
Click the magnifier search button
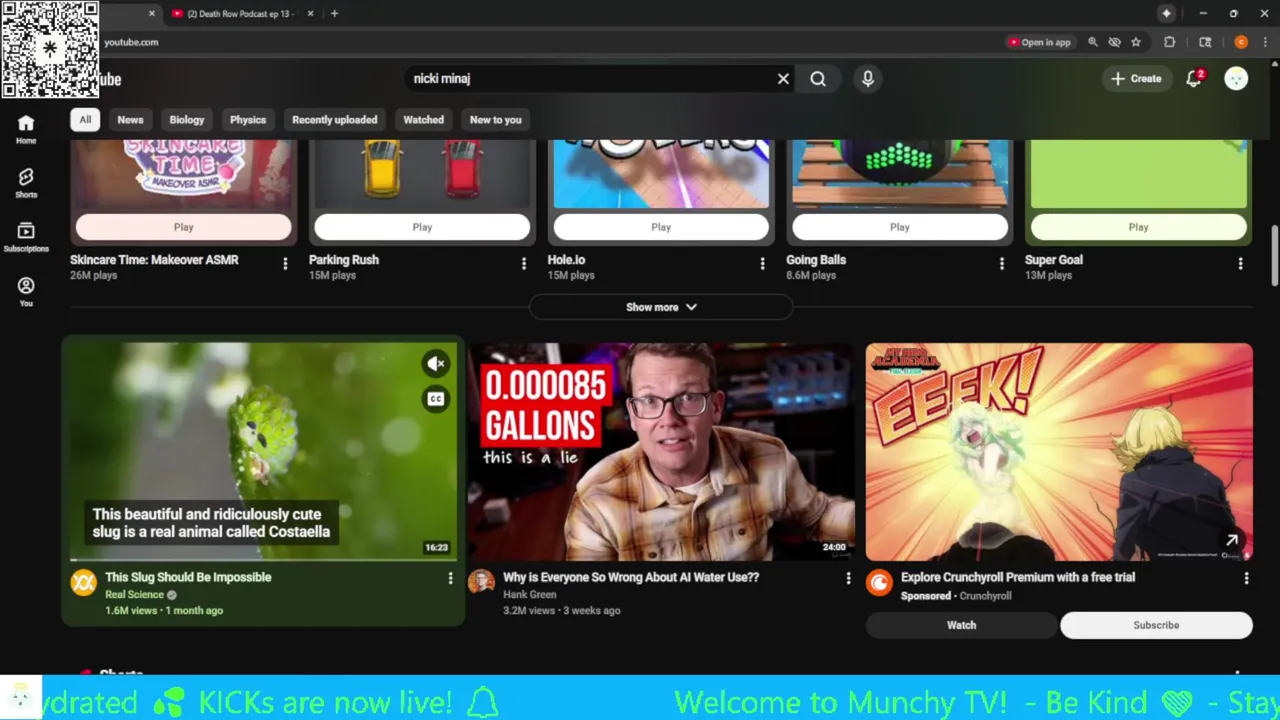pyautogui.click(x=818, y=79)
